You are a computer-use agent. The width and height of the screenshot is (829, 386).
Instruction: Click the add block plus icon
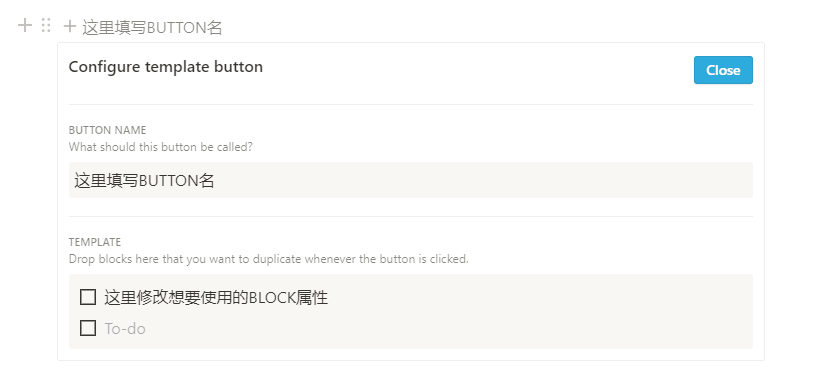click(x=25, y=25)
